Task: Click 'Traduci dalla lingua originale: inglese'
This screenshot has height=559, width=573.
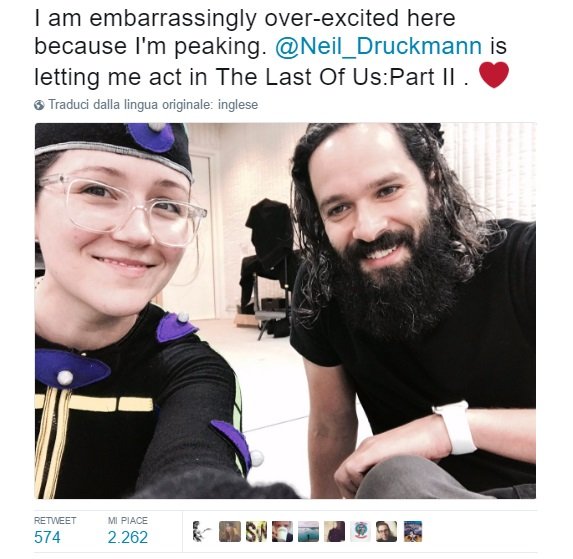Action: [x=153, y=105]
